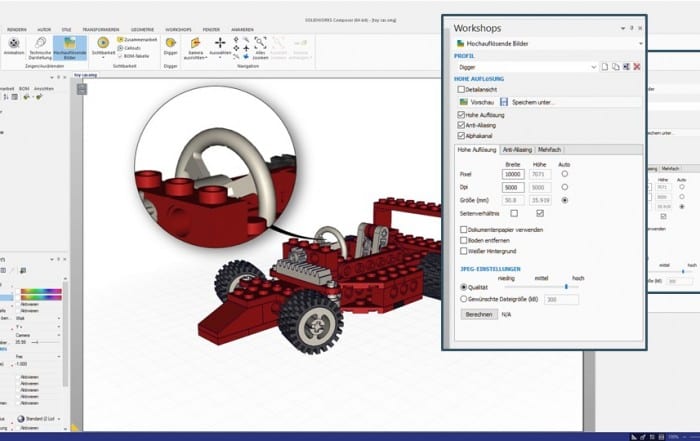This screenshot has width=700, height=441.
Task: Open the Zusammenarbeit item in the ribbon
Action: coord(137,40)
